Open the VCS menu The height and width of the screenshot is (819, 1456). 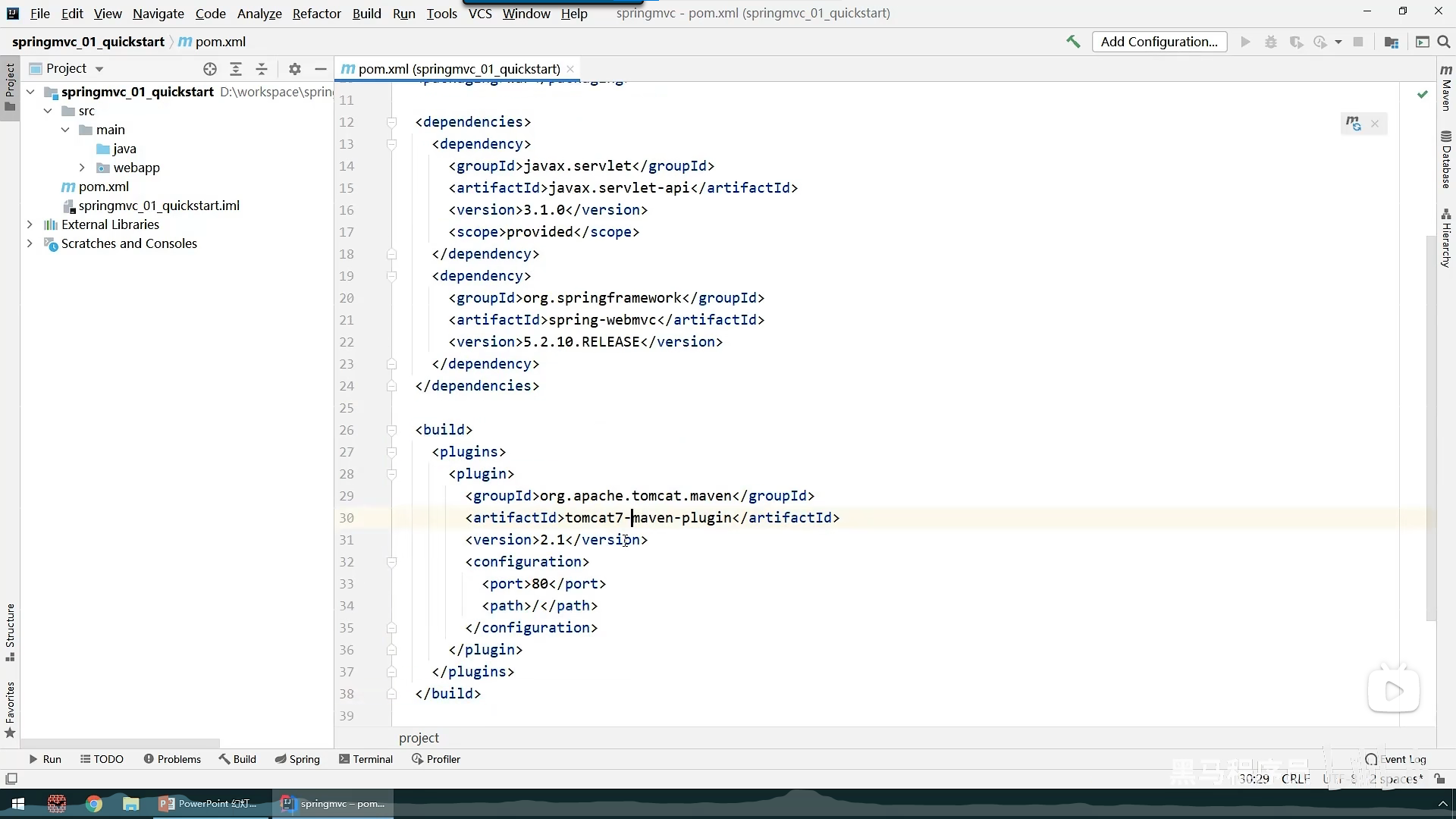480,13
